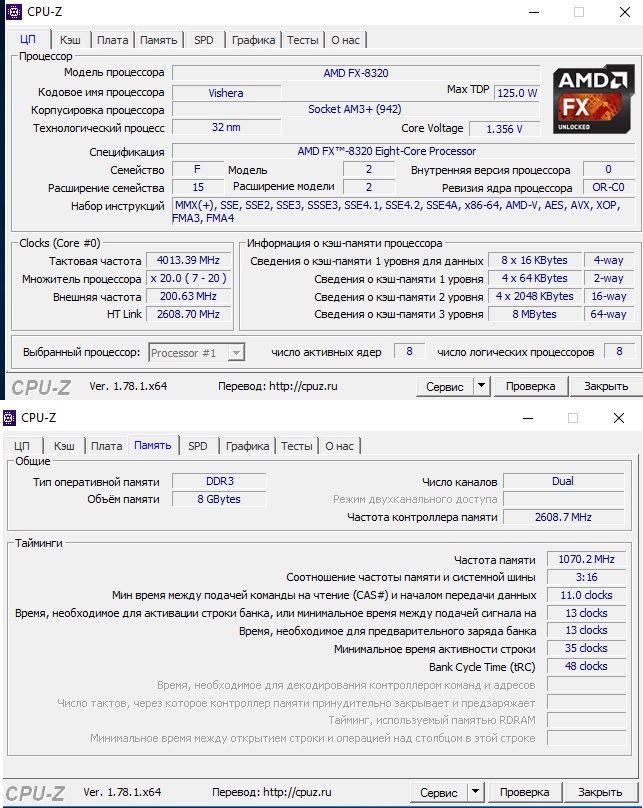
Task: Open the Кэш tab in the top window
Action: (70, 40)
